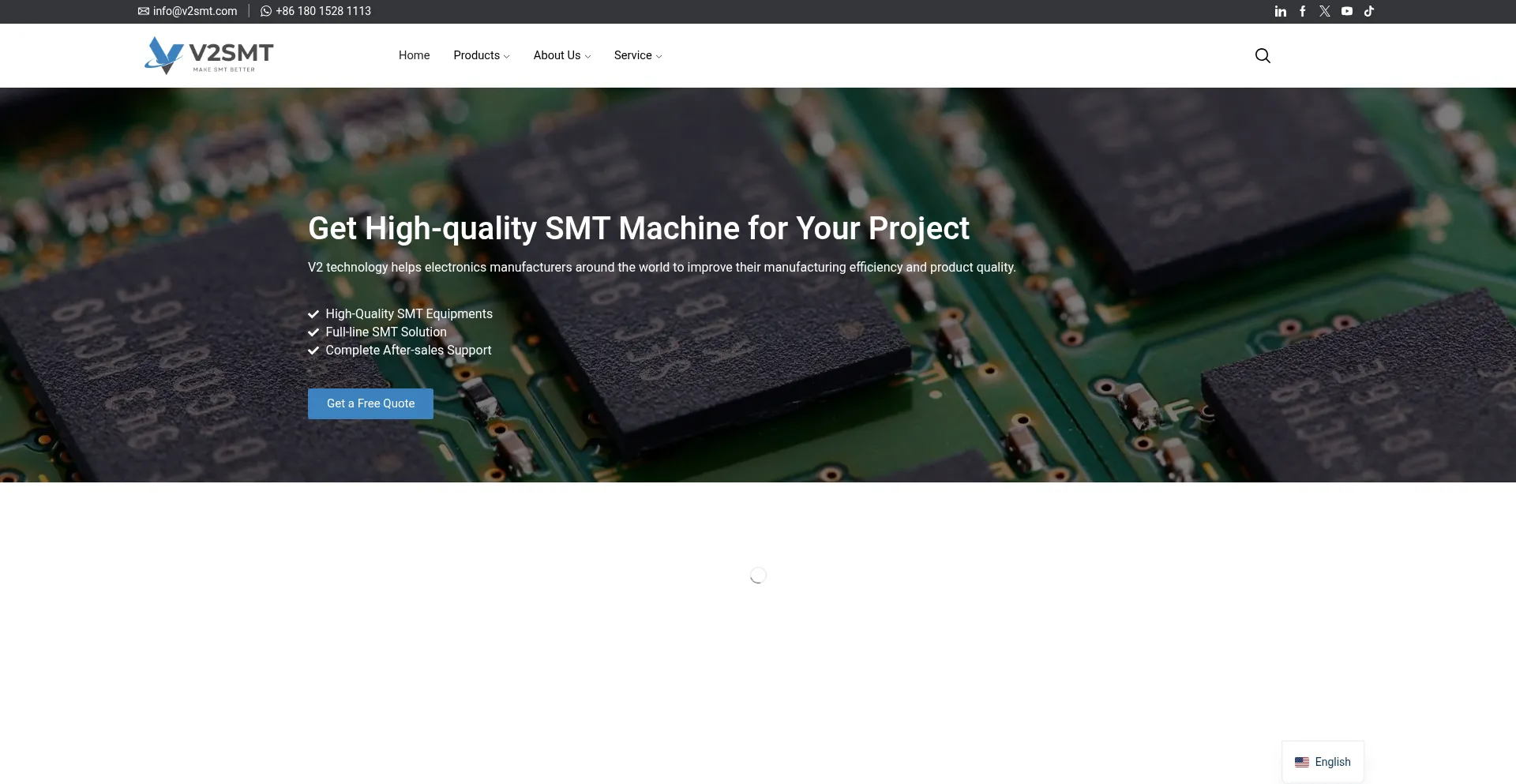Click the WhatsApp phone icon
1516x784 pixels.
(x=266, y=11)
